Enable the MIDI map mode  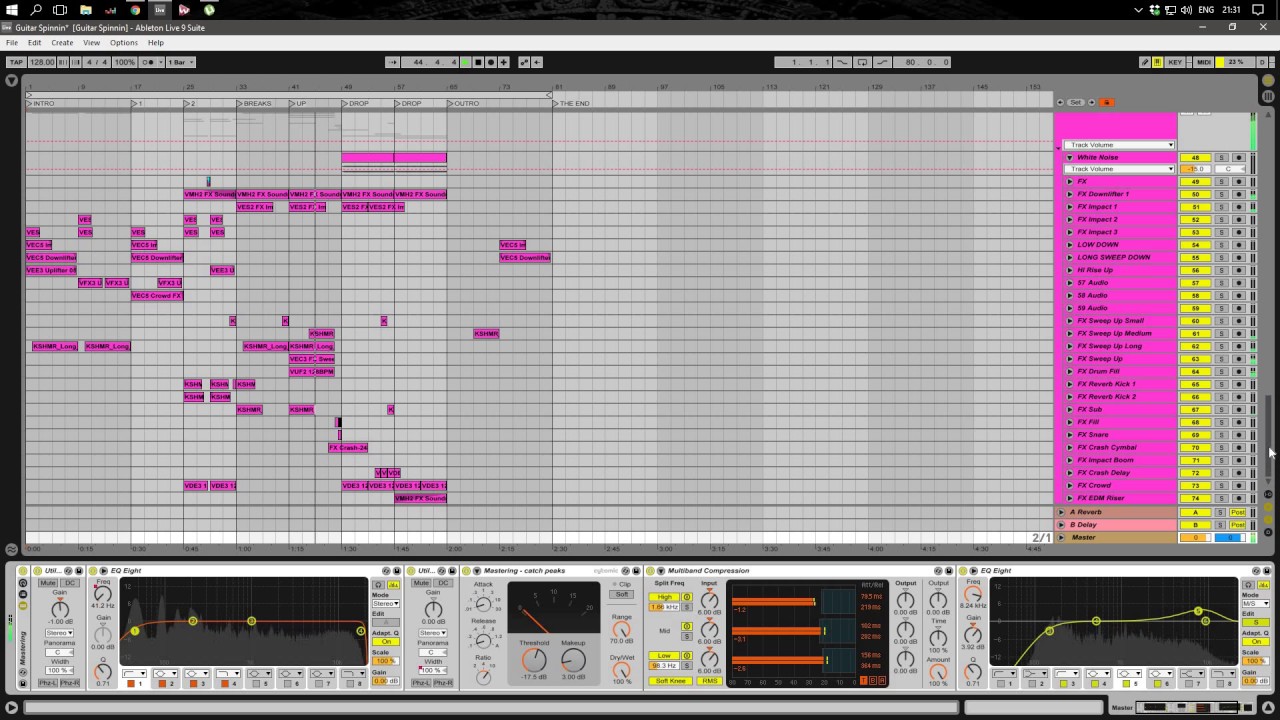[x=1204, y=62]
